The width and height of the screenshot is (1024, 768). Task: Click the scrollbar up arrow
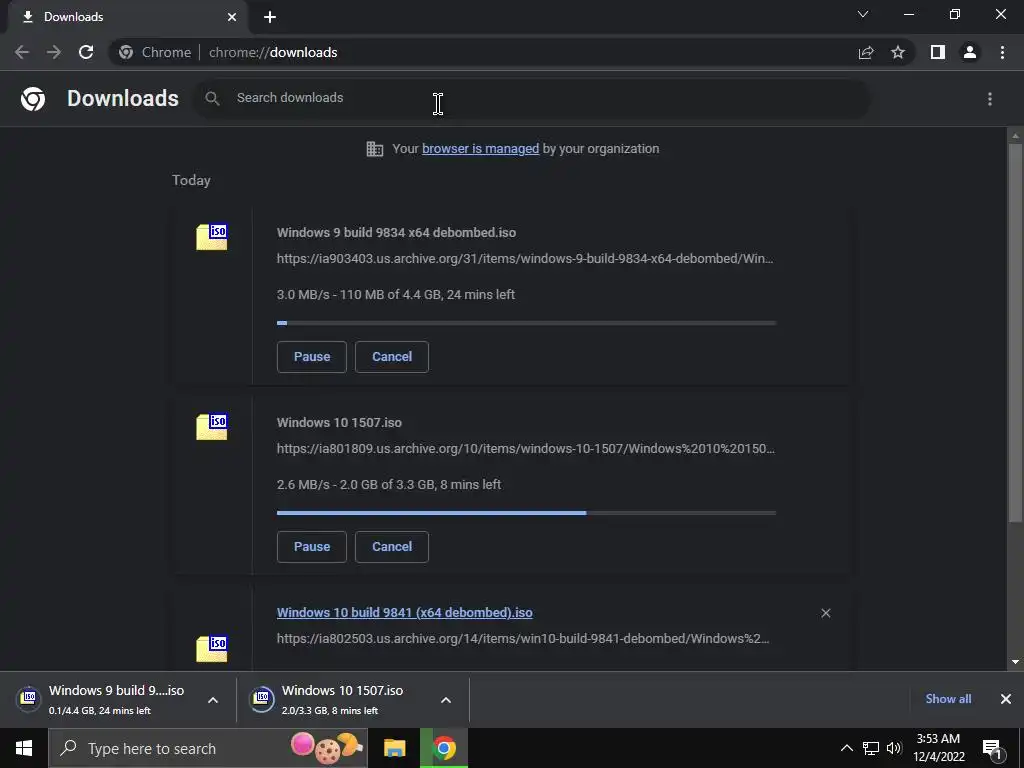(1015, 135)
